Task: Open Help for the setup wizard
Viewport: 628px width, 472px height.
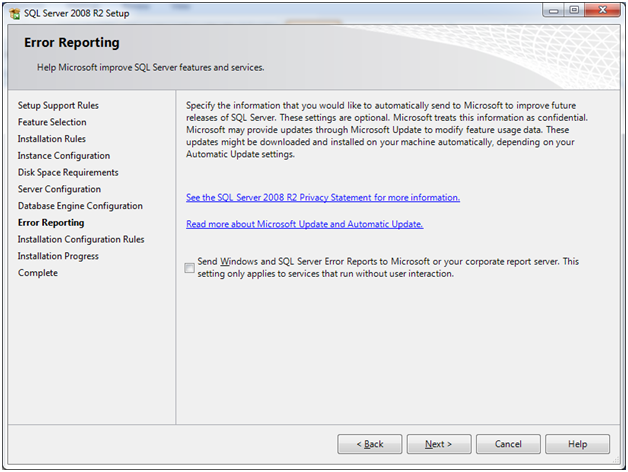Action: pos(577,444)
